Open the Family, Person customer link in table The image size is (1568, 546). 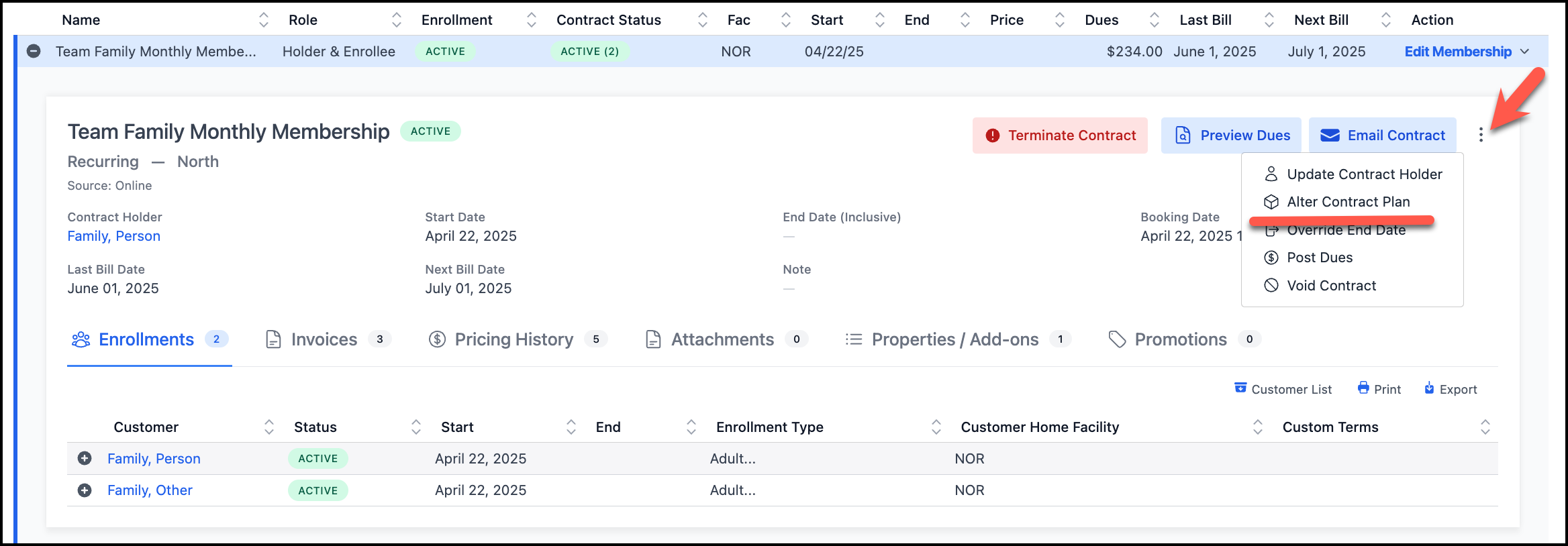point(154,459)
